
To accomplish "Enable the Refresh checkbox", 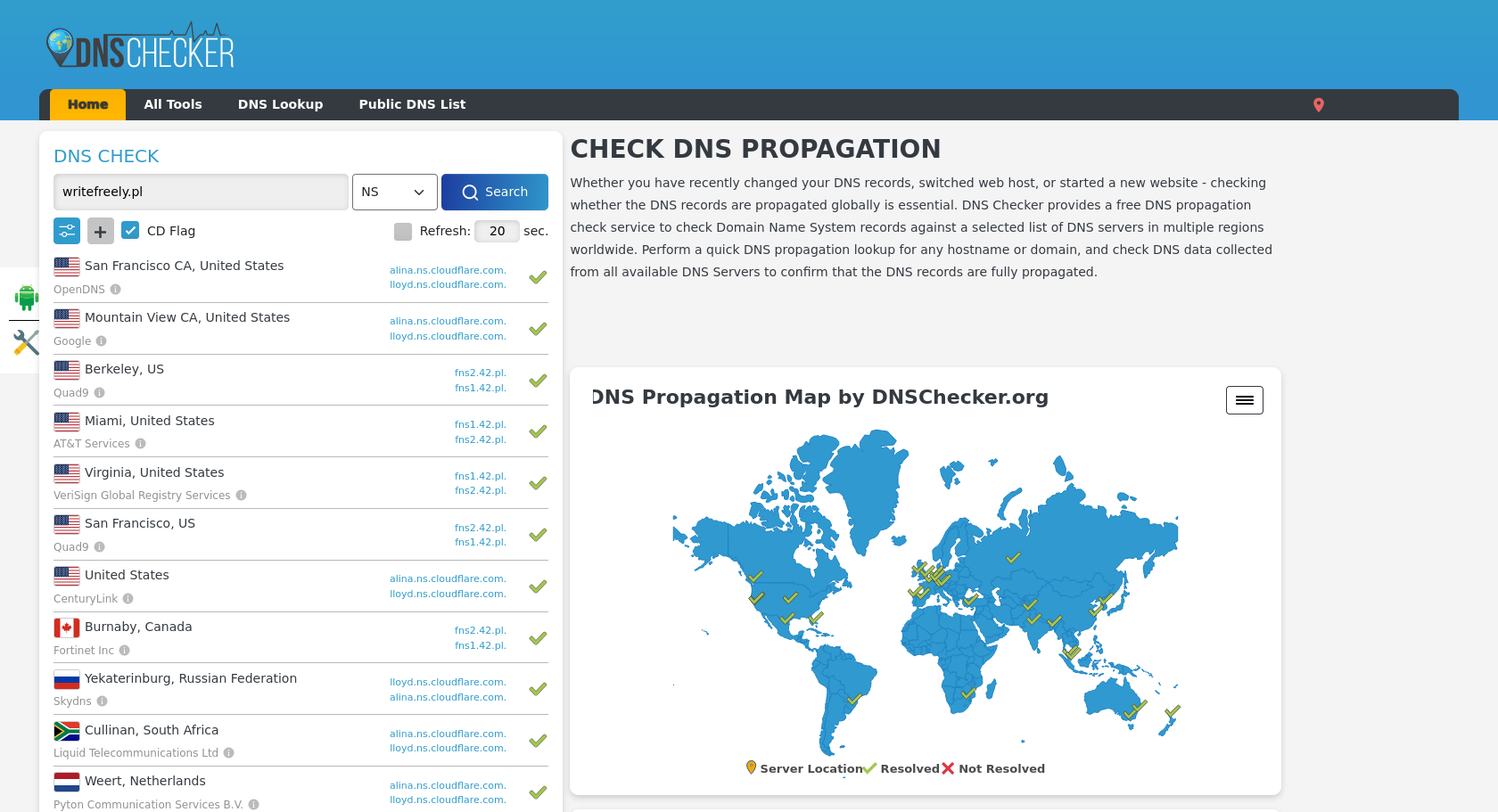I will click(x=403, y=232).
